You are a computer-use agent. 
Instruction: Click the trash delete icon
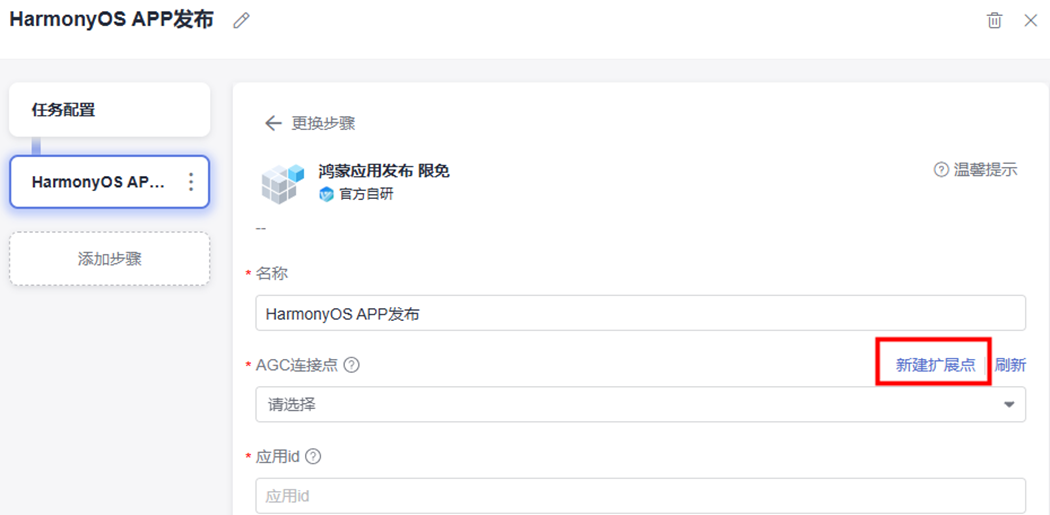pyautogui.click(x=994, y=21)
